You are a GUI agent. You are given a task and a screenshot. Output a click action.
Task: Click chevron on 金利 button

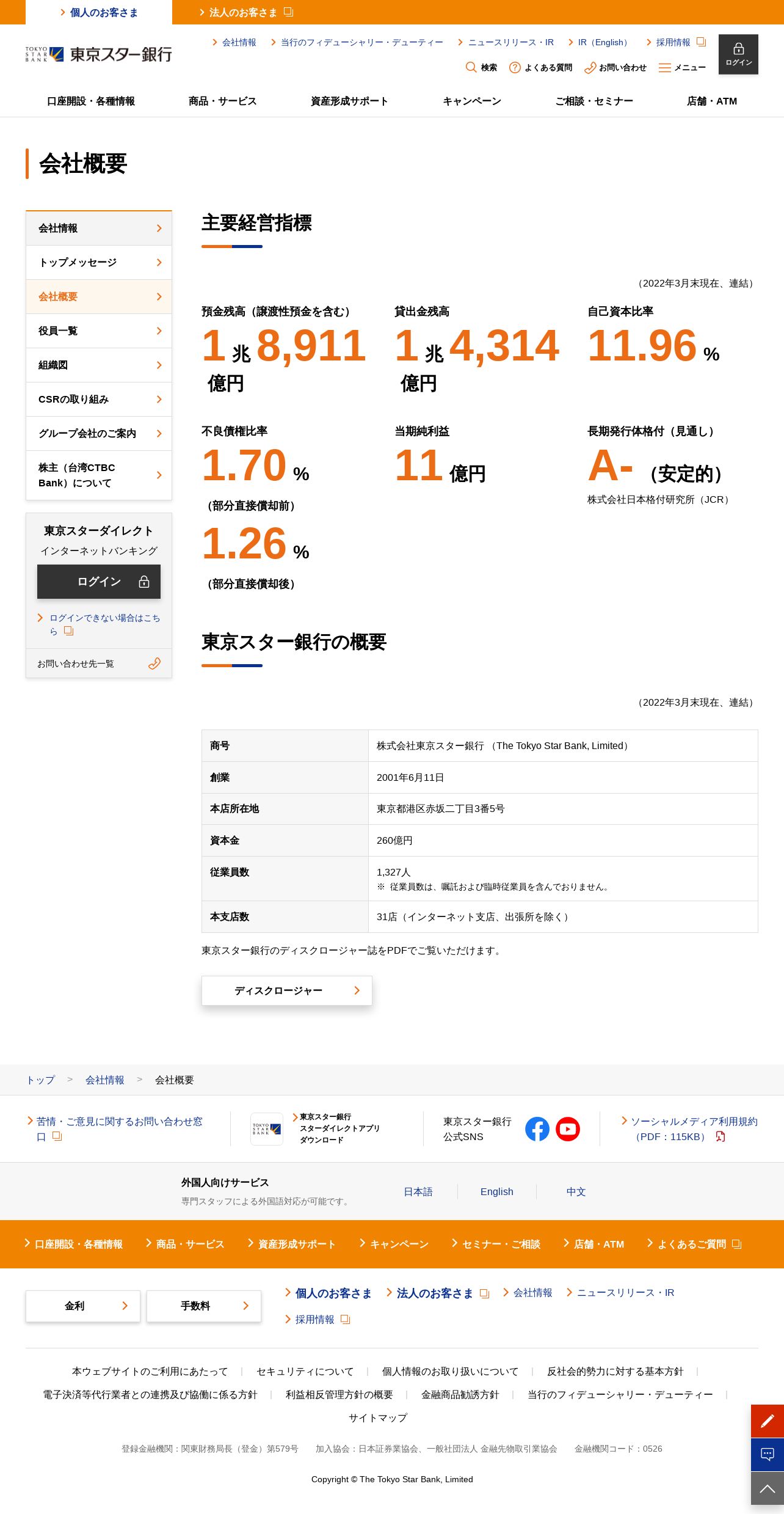(125, 1306)
